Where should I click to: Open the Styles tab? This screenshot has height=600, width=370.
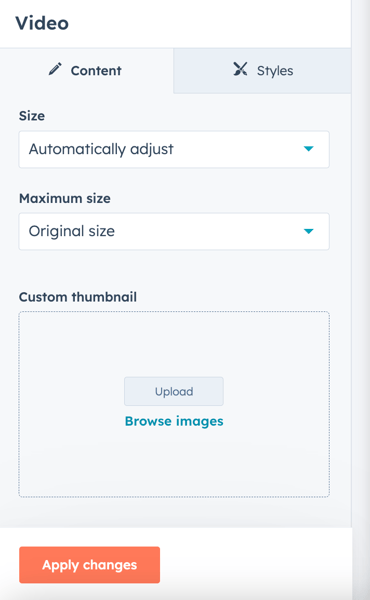coord(262,71)
